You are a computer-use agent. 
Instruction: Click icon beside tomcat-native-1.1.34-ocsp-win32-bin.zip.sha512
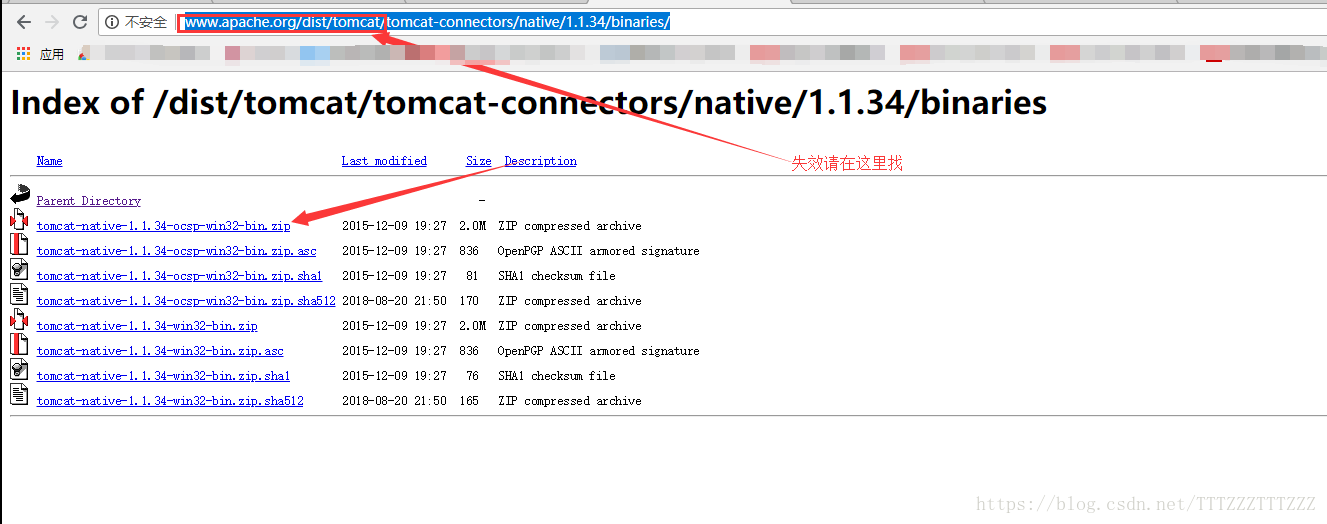click(x=19, y=295)
